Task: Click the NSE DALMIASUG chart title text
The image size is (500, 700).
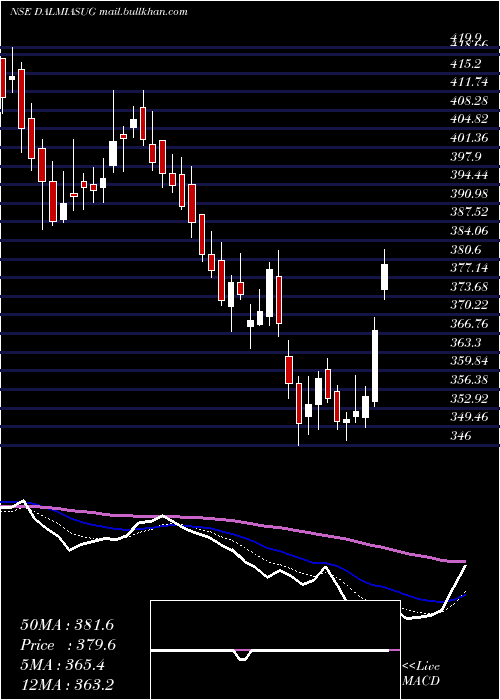Action: click(x=53, y=12)
